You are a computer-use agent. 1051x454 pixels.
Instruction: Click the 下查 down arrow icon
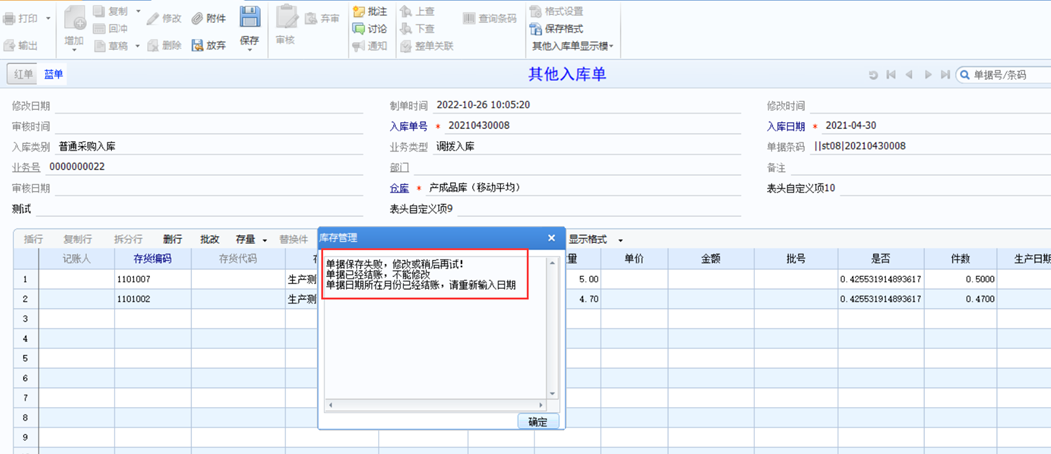point(406,29)
